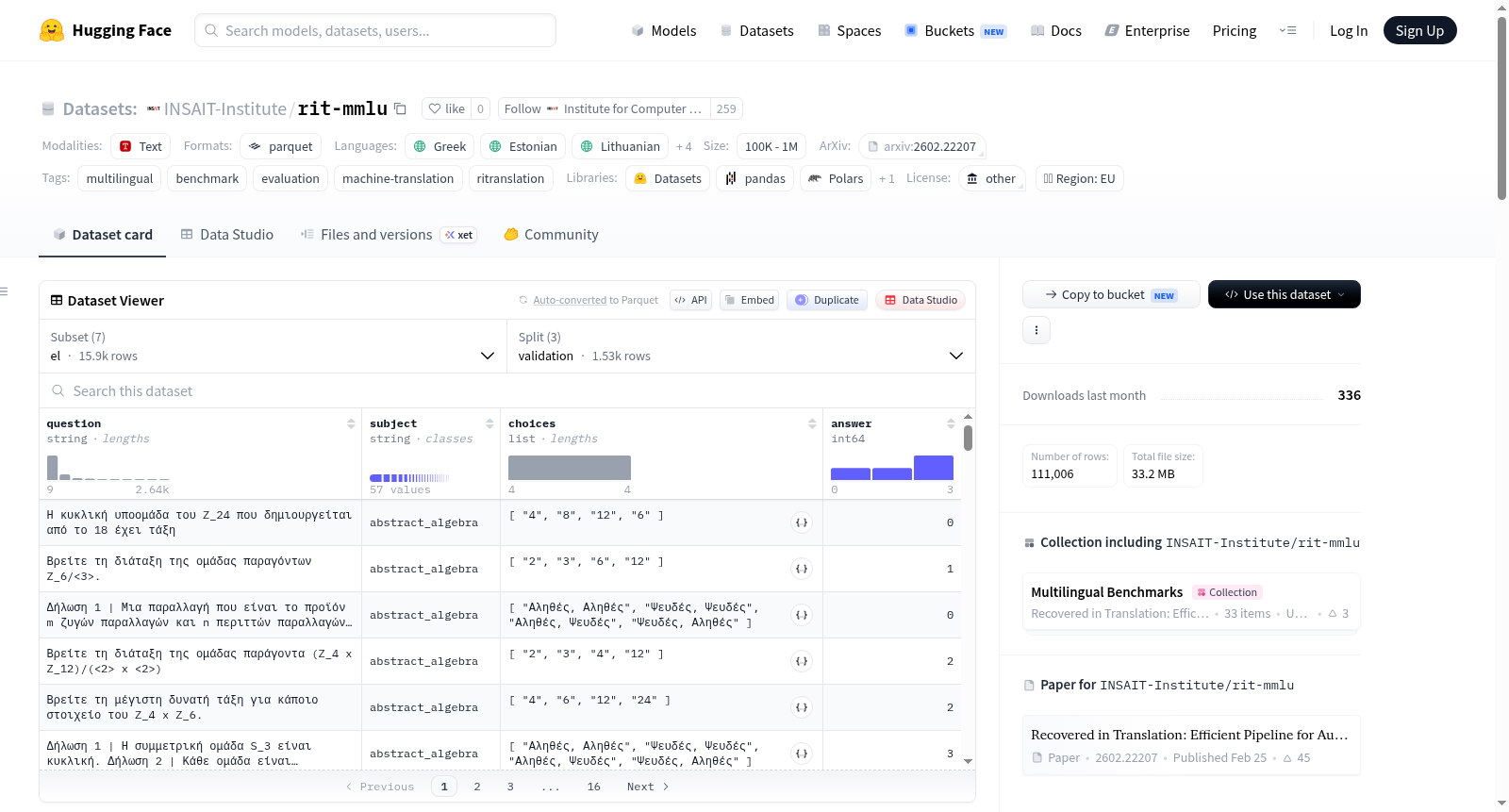This screenshot has width=1509, height=812.
Task: Select the parquet format tag
Action: tap(281, 146)
